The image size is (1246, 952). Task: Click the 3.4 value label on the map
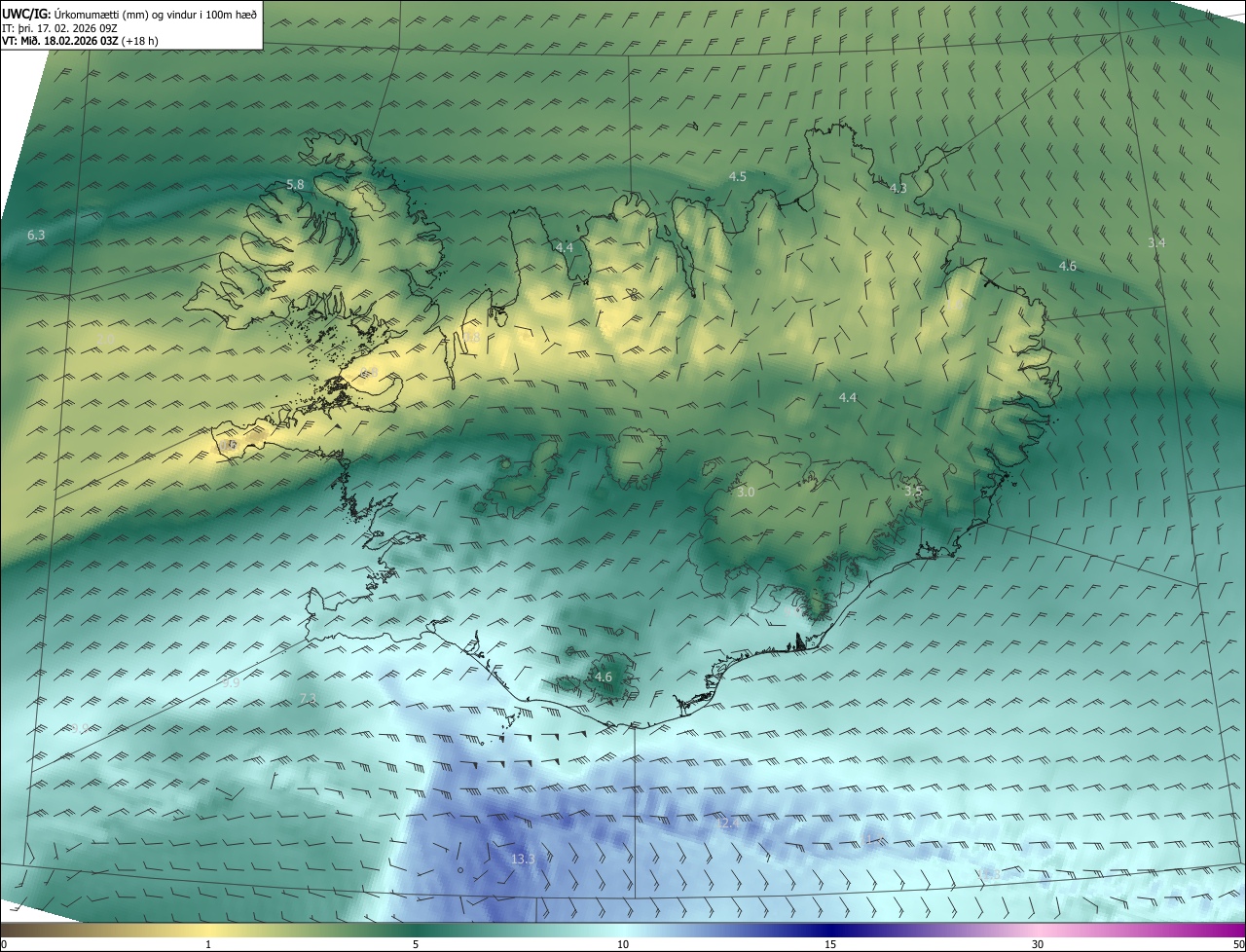click(1155, 242)
